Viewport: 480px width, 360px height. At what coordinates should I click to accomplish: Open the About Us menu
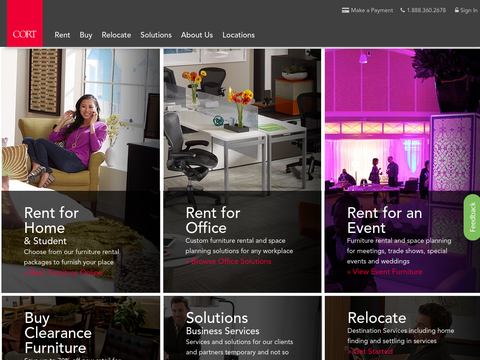[197, 35]
